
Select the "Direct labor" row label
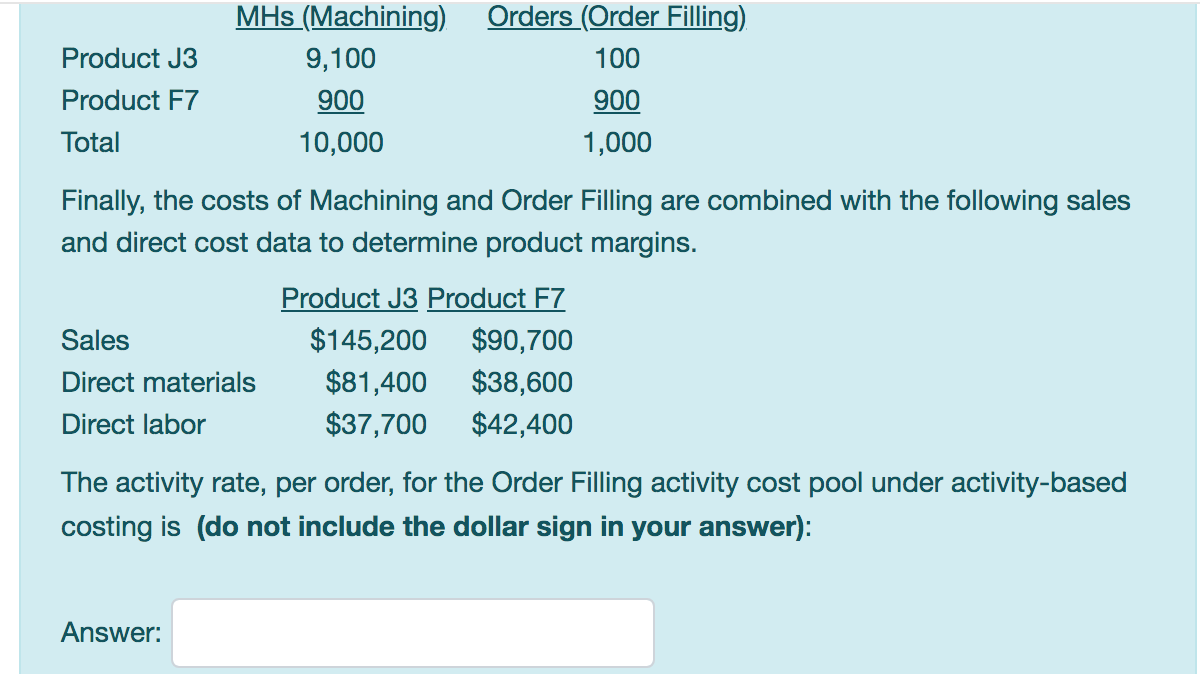133,424
